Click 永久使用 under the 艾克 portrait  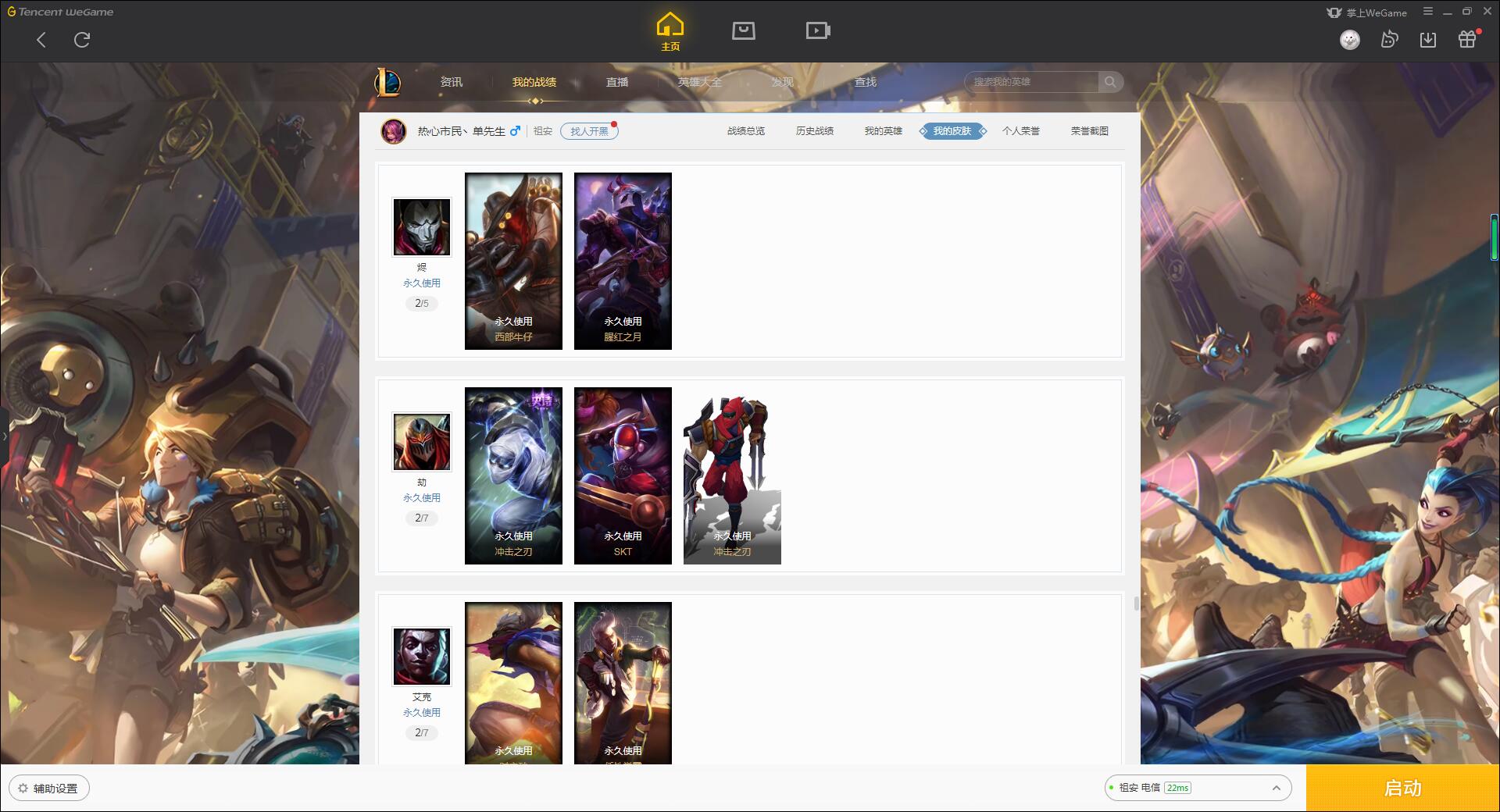coord(422,713)
